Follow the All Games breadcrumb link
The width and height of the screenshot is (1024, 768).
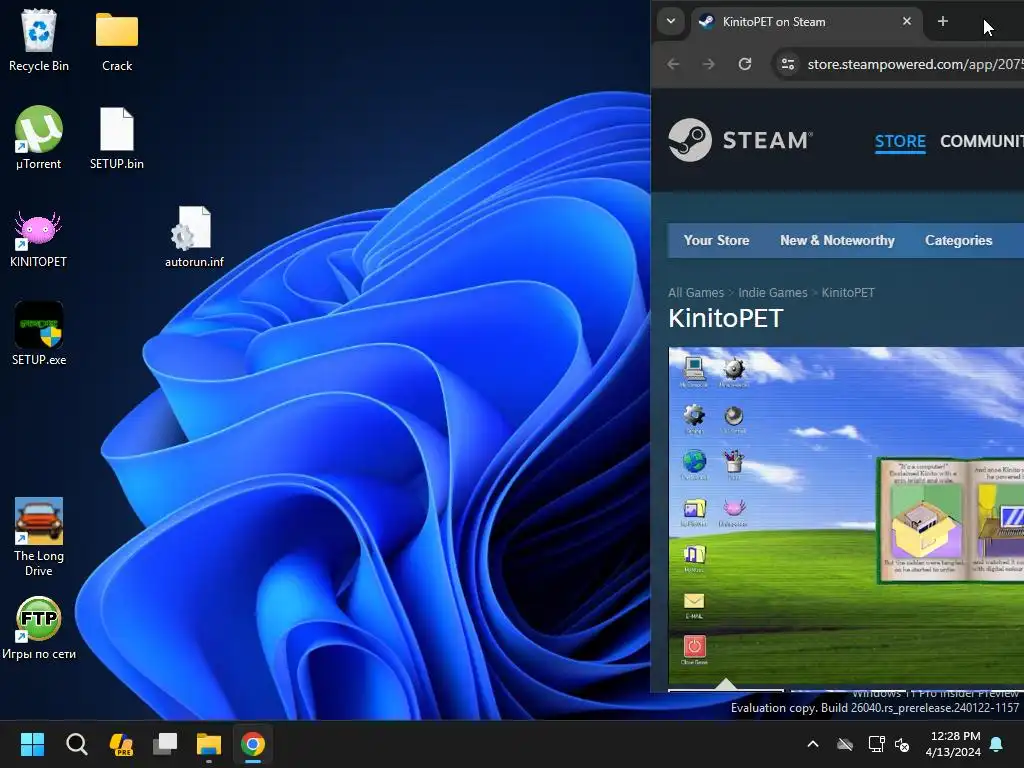click(x=696, y=293)
